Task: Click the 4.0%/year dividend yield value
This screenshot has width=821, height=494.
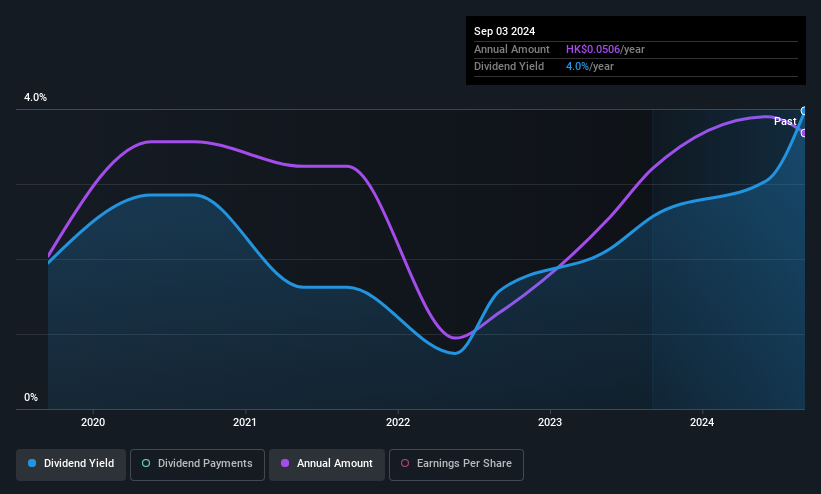Action: (x=590, y=67)
